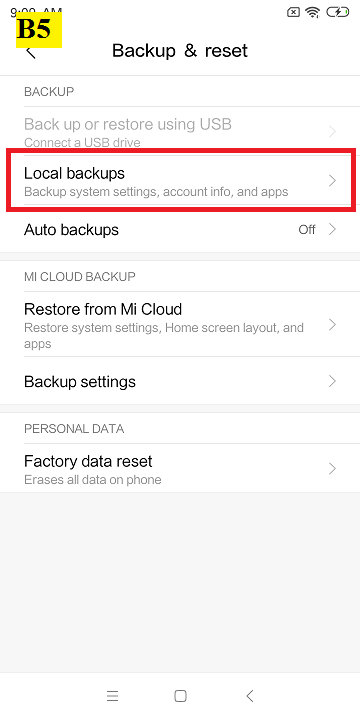The height and width of the screenshot is (720, 360).
Task: Expand Local backups using its chevron
Action: coord(332,181)
